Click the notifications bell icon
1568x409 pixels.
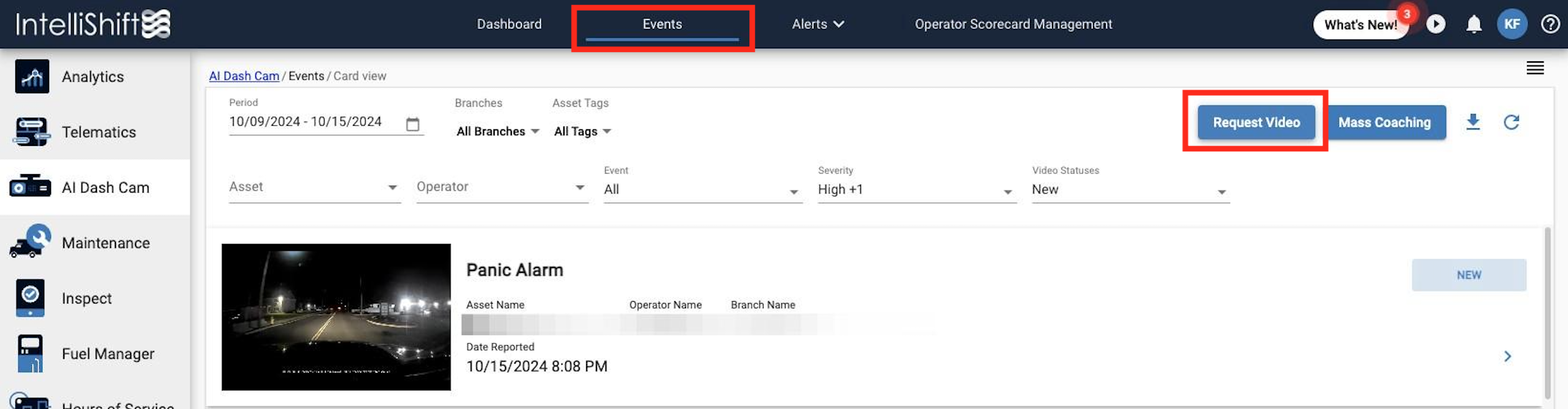click(1473, 25)
